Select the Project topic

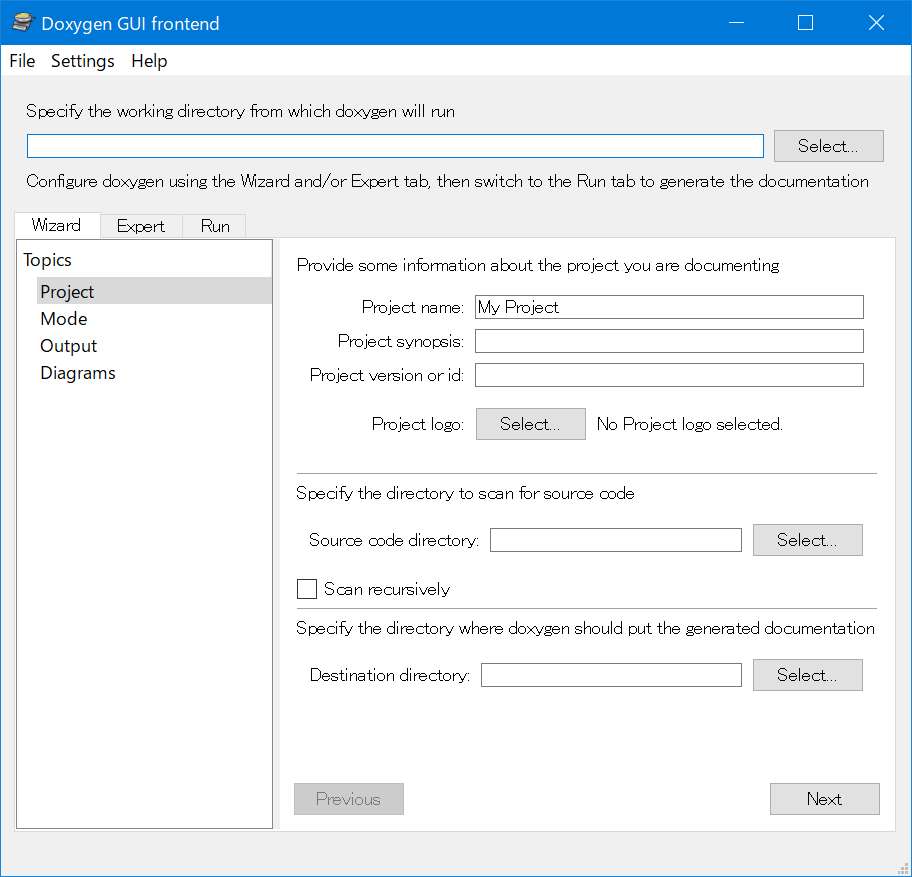pyautogui.click(x=154, y=291)
